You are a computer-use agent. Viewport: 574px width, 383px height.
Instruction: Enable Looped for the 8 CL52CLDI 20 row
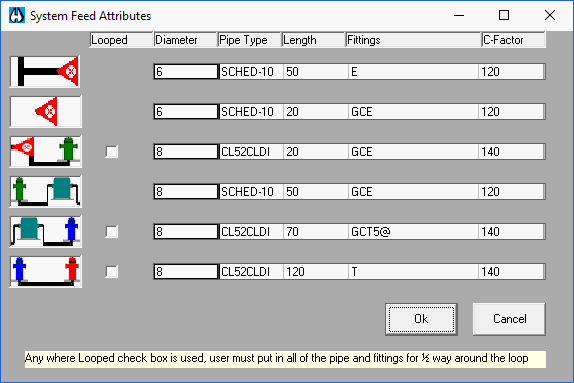(x=112, y=152)
